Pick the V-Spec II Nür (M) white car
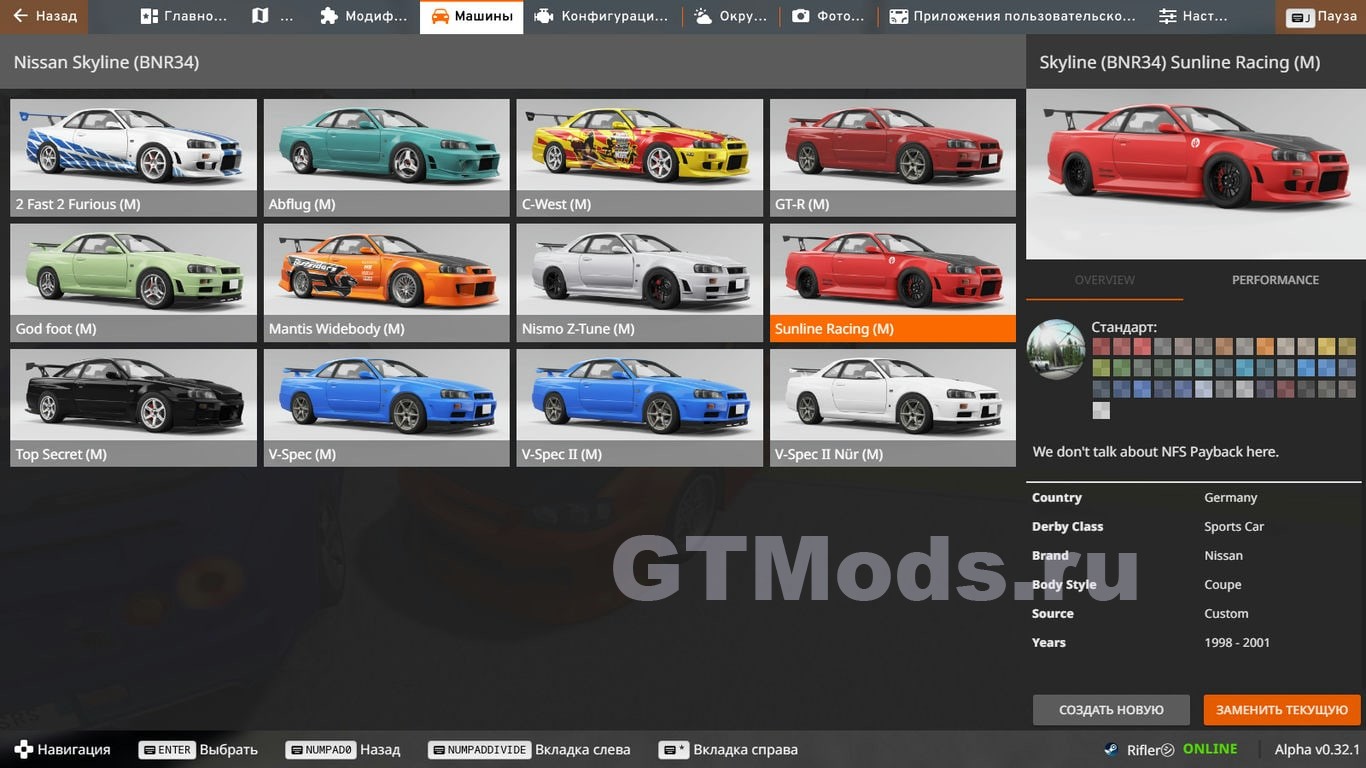 click(893, 408)
